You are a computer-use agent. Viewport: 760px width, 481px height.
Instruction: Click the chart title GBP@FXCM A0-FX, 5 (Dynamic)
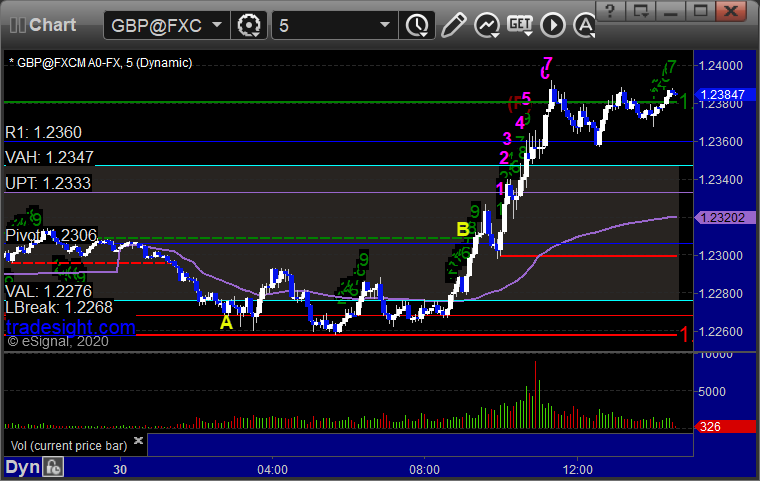(x=101, y=63)
